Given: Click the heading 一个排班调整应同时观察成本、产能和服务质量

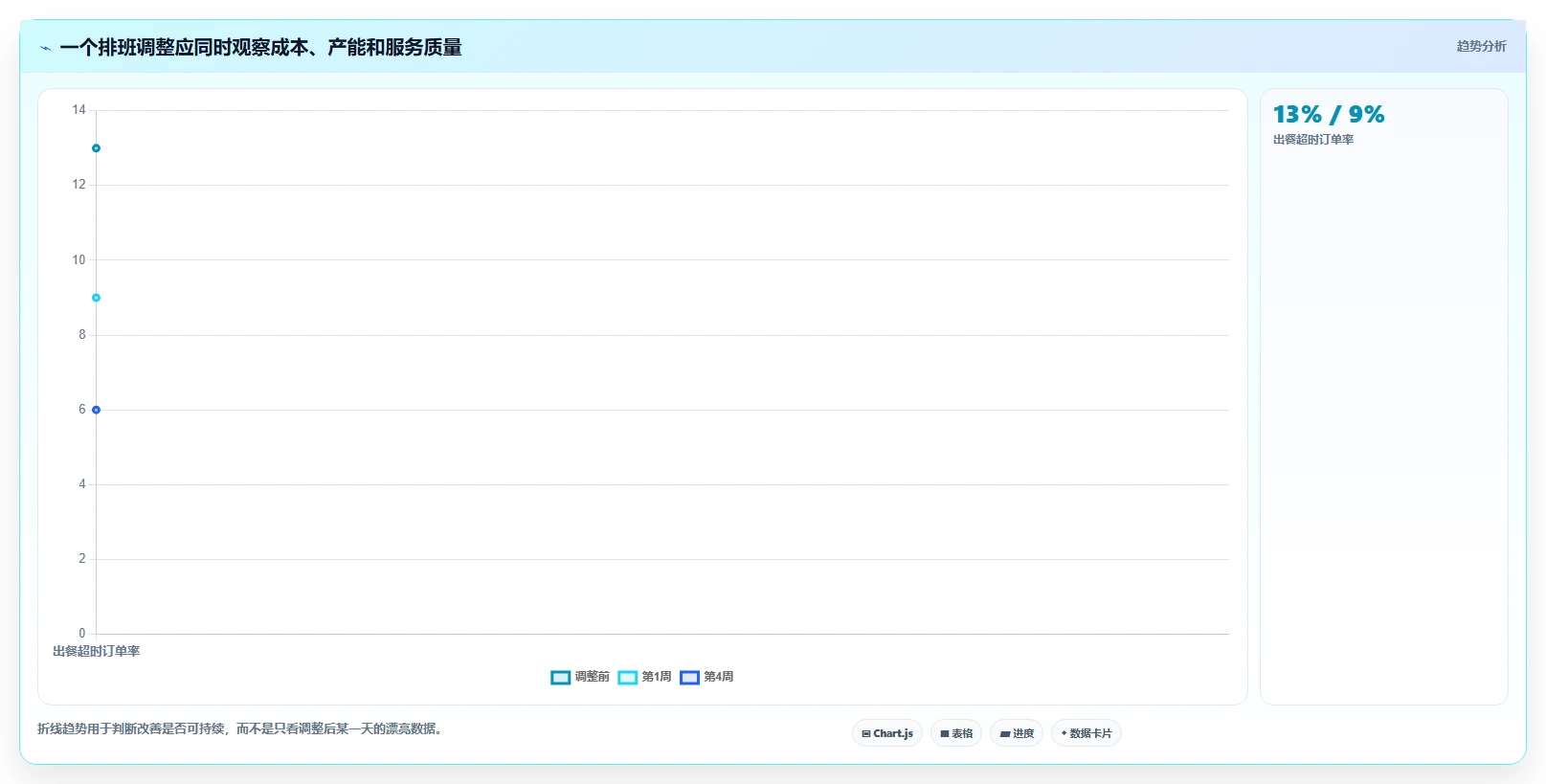Looking at the screenshot, I should pos(260,47).
